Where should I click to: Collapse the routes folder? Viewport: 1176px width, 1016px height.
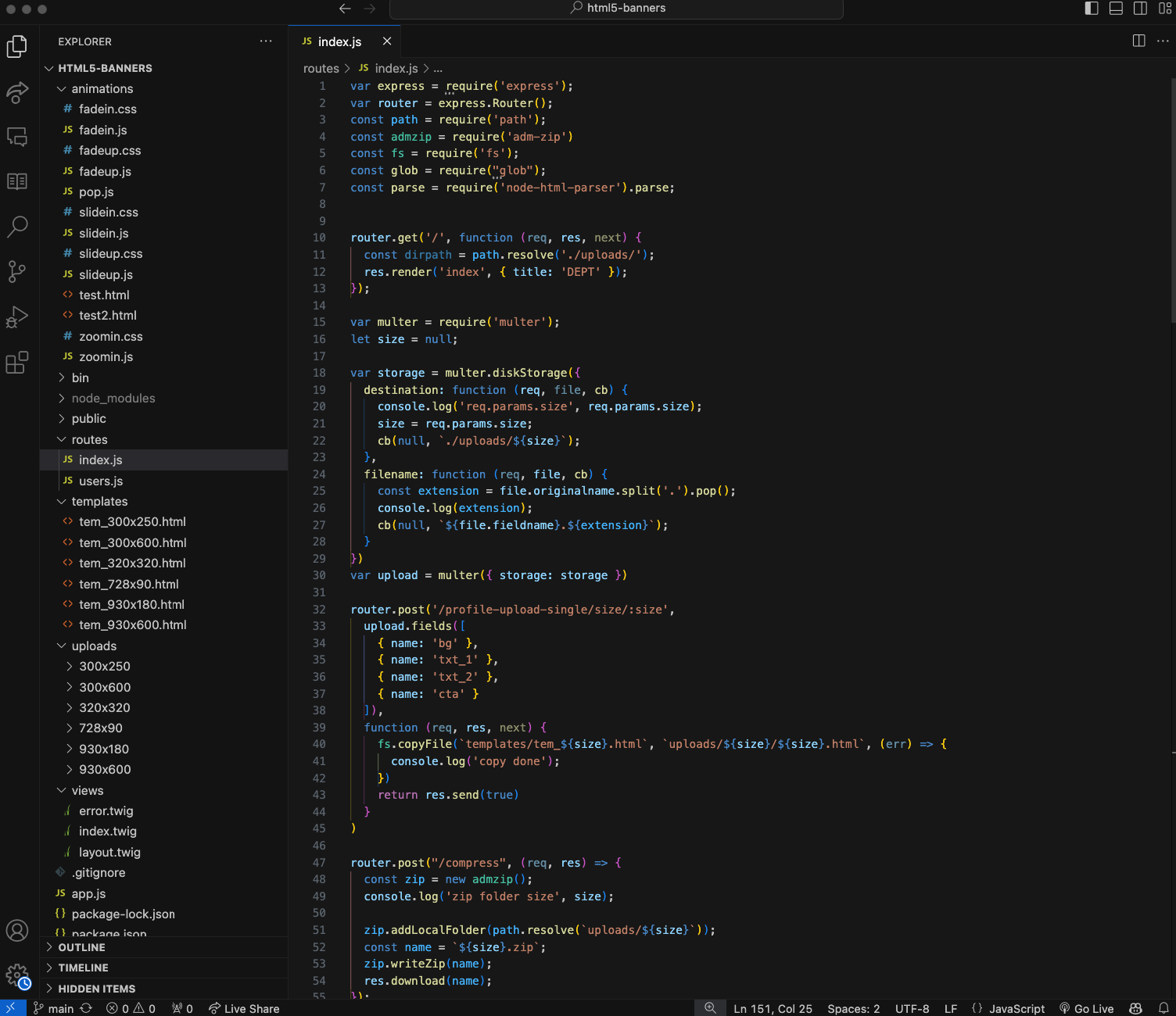point(164,439)
